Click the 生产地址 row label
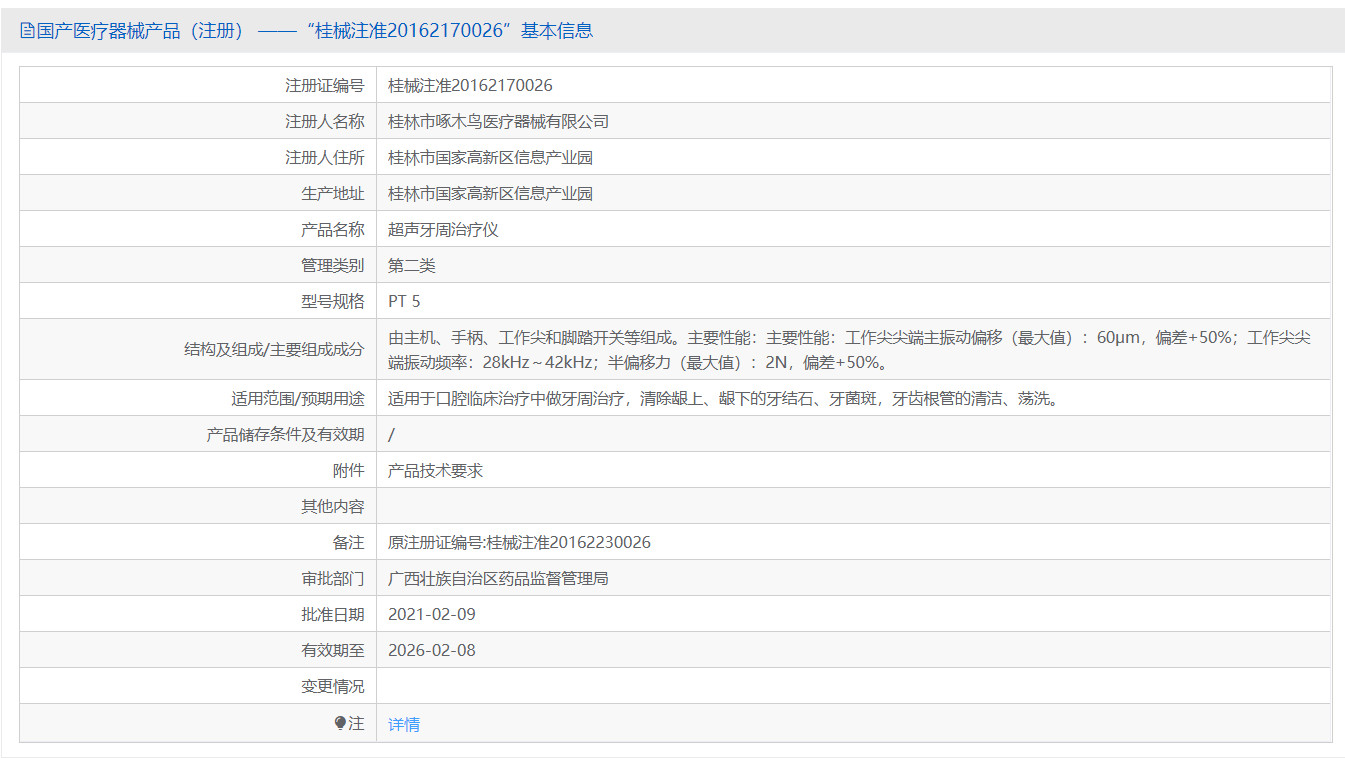Screen dimensions: 1345x758 [333, 193]
